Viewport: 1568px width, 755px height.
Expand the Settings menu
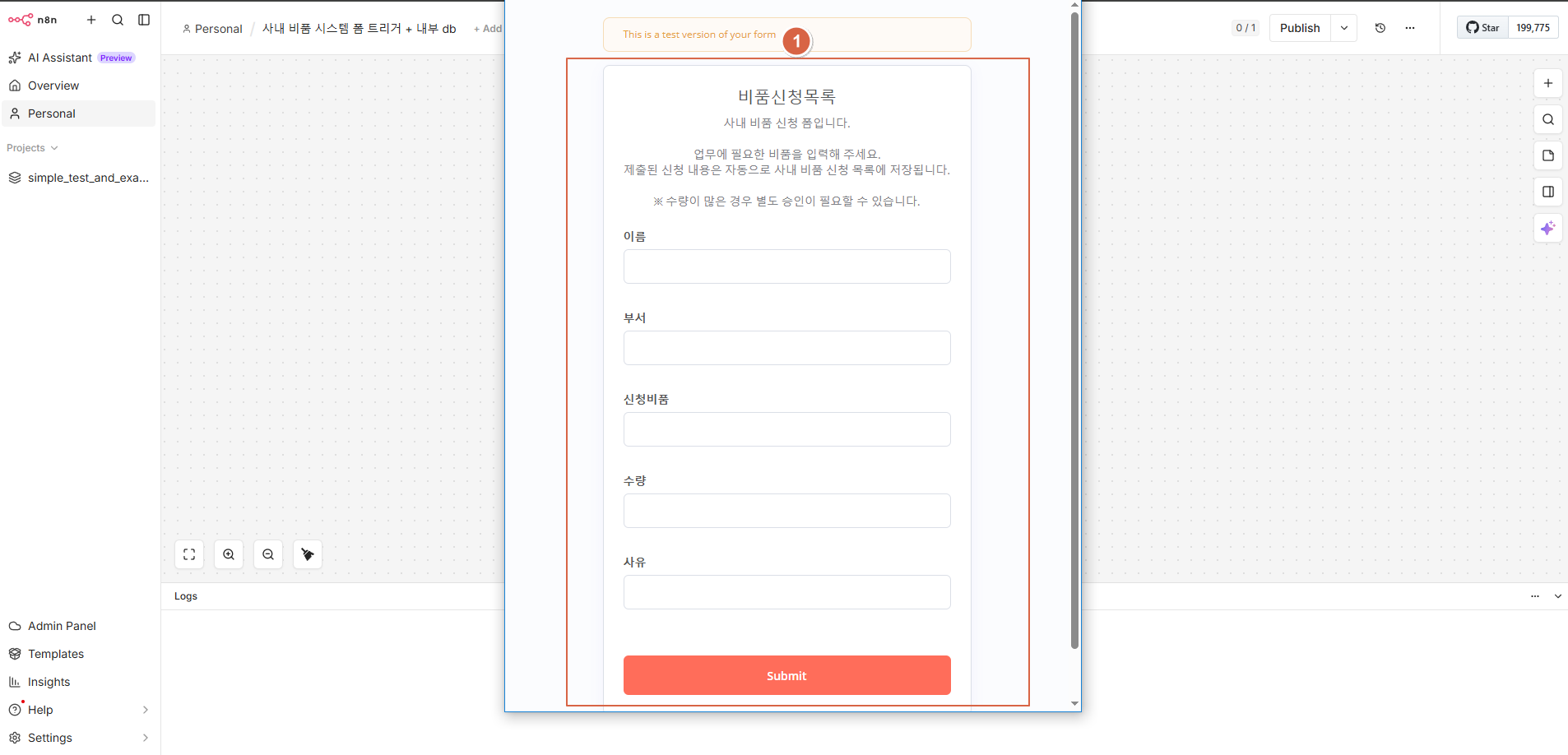point(79,738)
